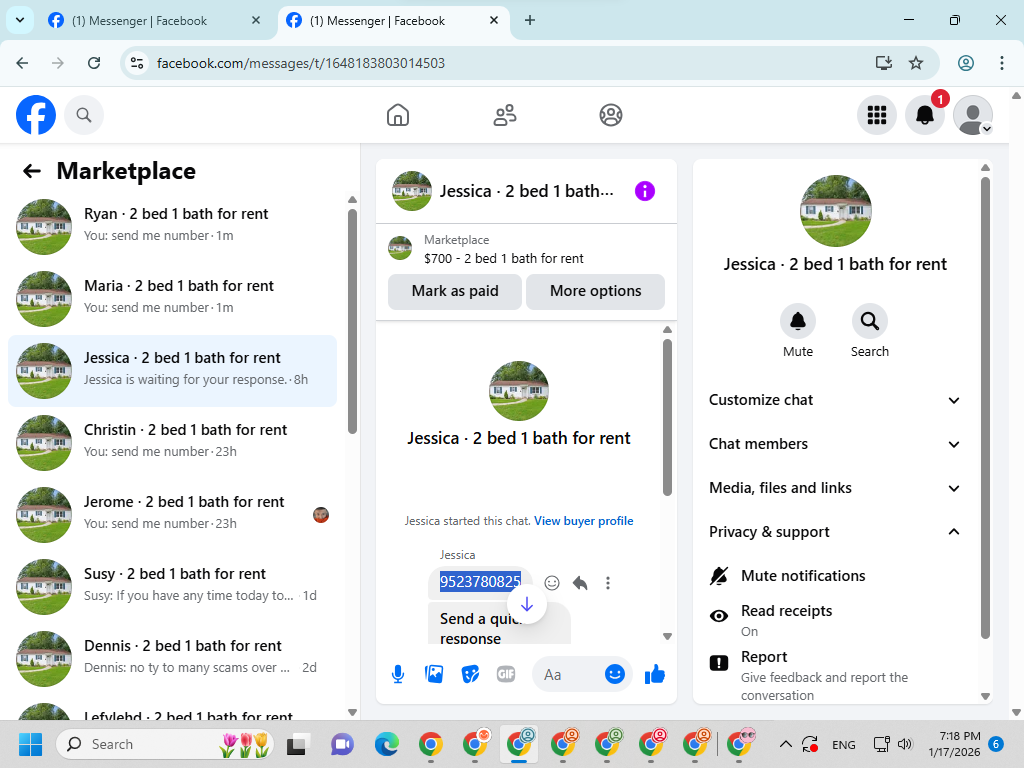This screenshot has width=1024, height=768.
Task: Open the profile circle icon in top navigation
Action: click(611, 116)
